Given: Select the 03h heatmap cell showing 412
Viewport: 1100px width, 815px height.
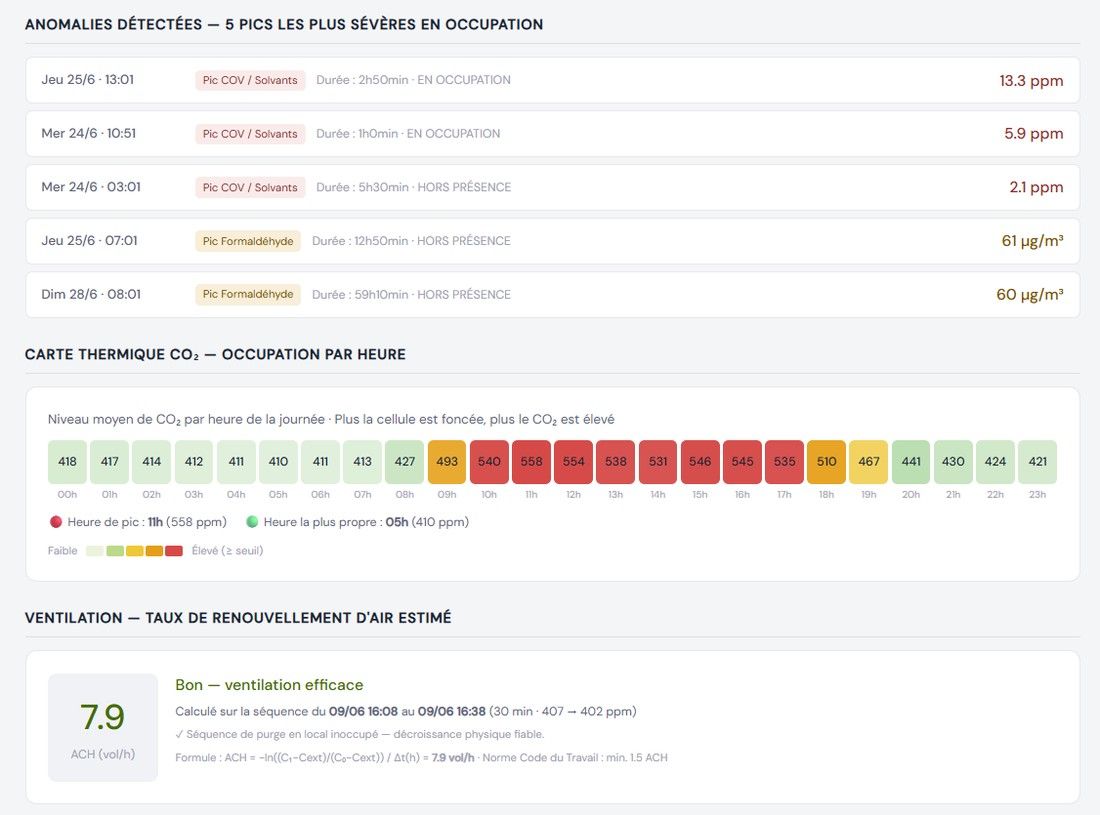Looking at the screenshot, I should coord(194,462).
